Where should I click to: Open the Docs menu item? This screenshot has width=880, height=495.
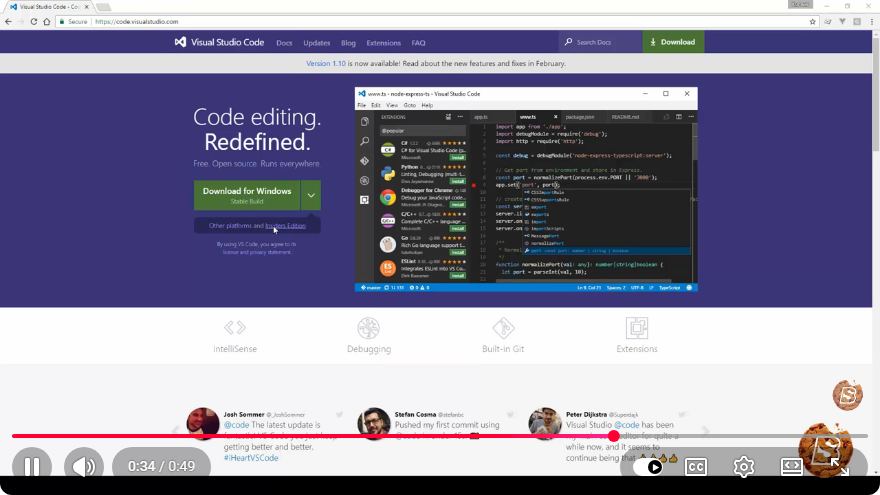point(284,43)
